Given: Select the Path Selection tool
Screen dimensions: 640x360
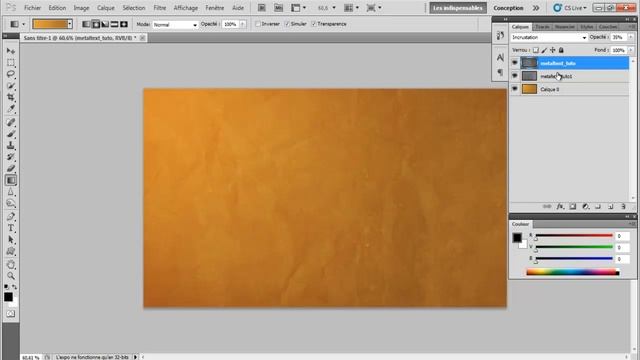Looking at the screenshot, I should click(11, 240).
